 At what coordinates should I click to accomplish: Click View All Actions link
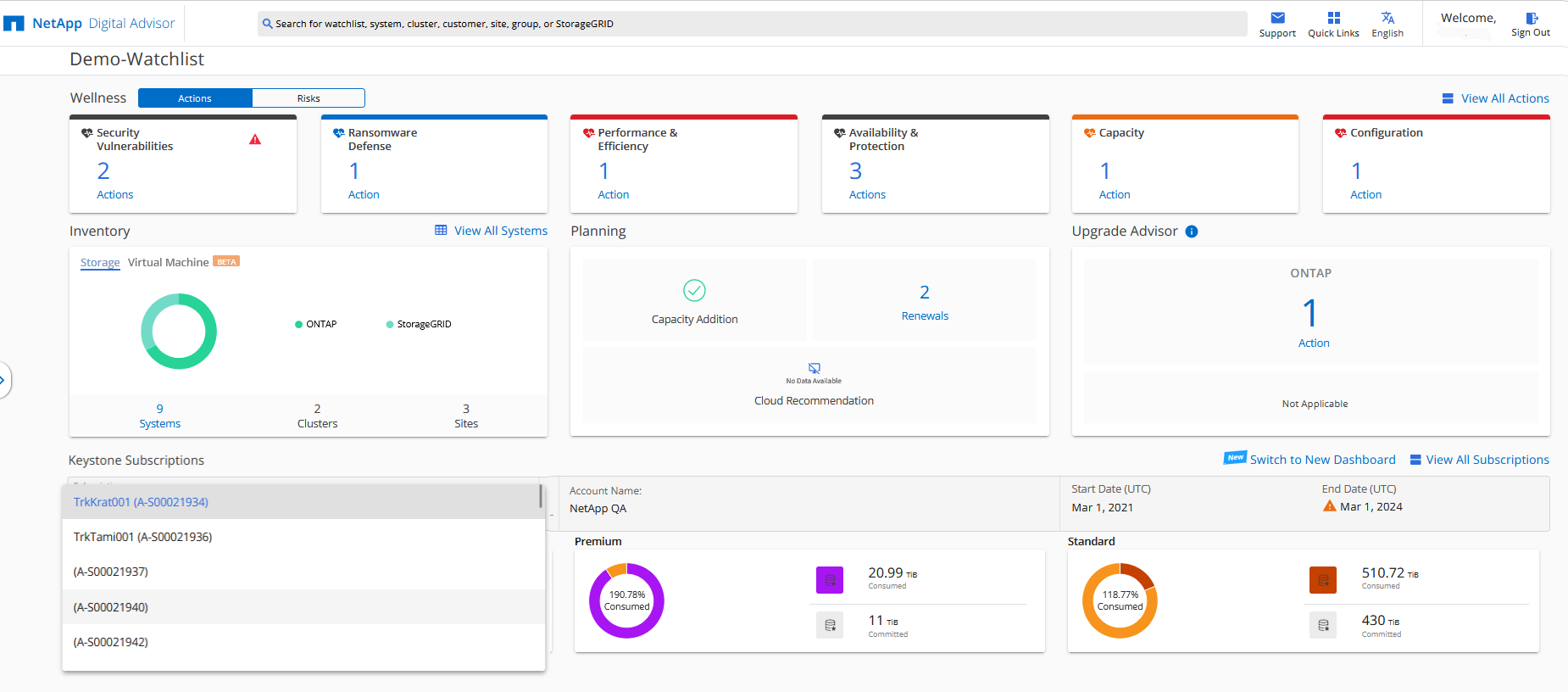(1504, 98)
